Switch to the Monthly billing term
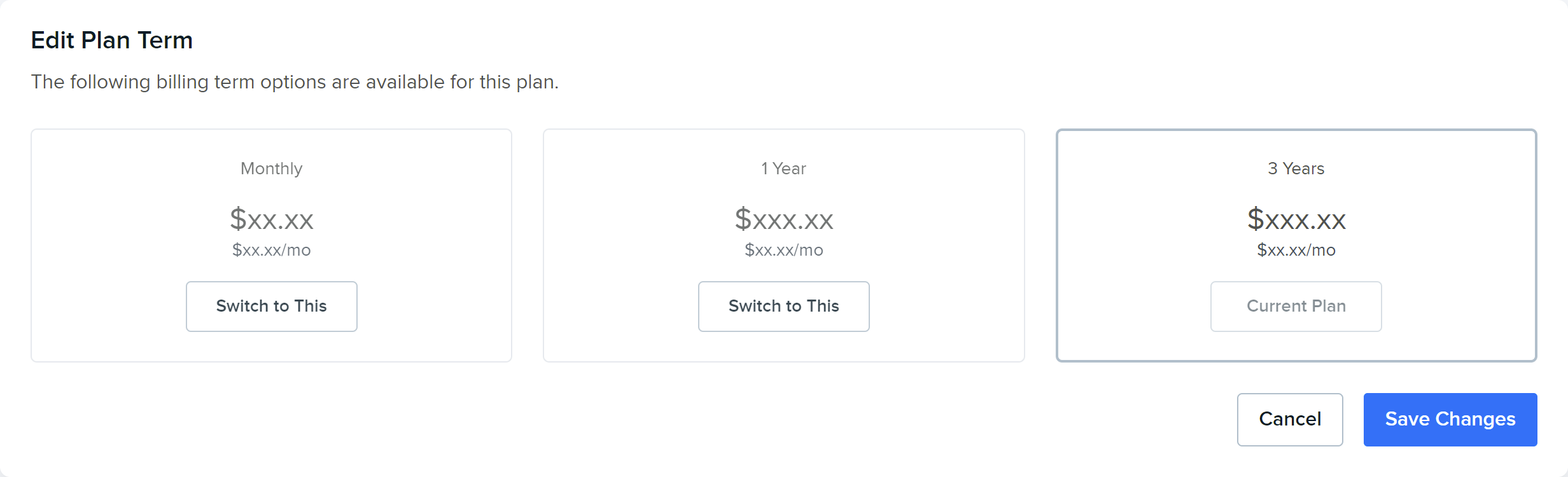 (272, 307)
